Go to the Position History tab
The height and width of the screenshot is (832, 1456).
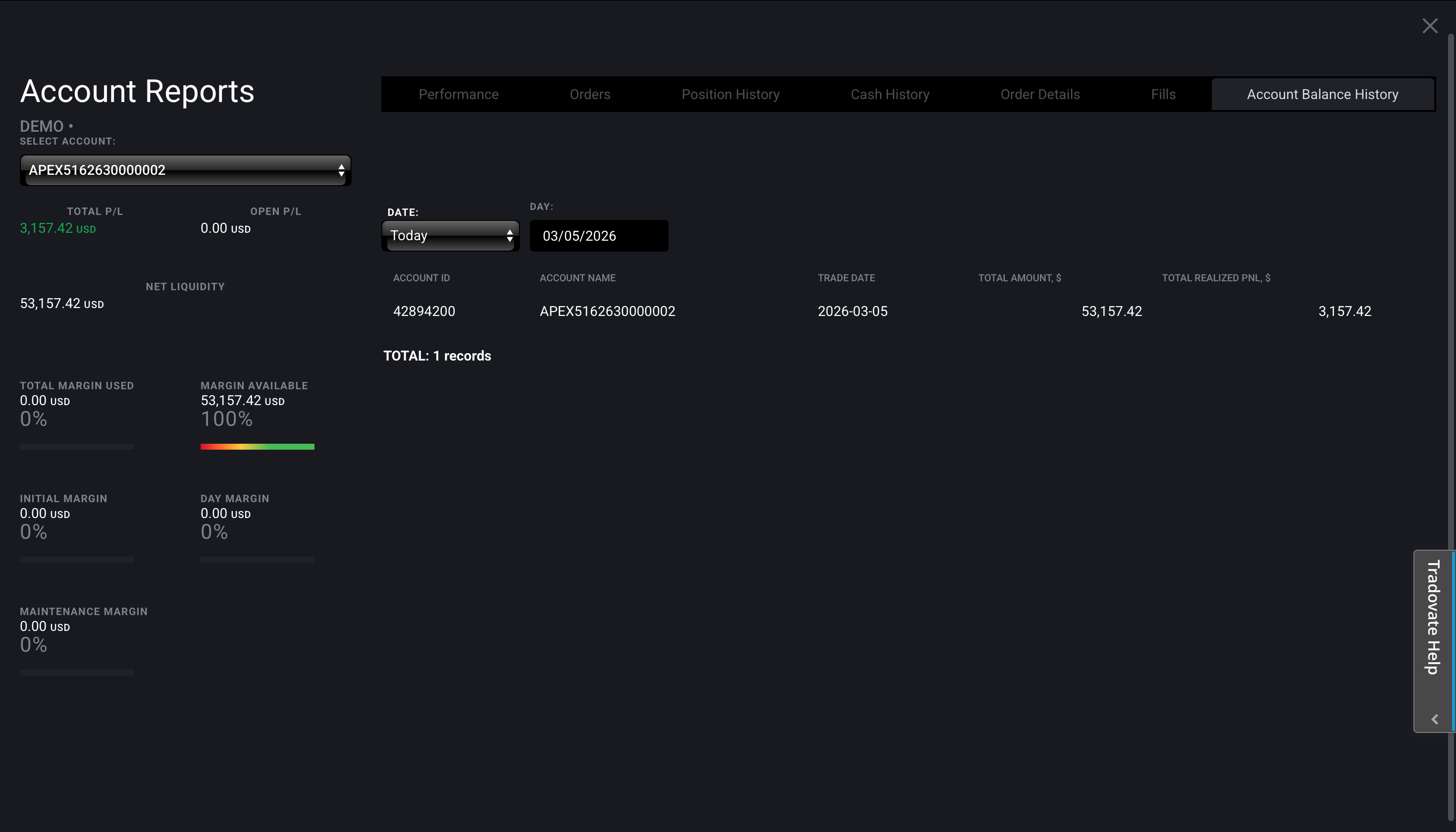(x=730, y=94)
